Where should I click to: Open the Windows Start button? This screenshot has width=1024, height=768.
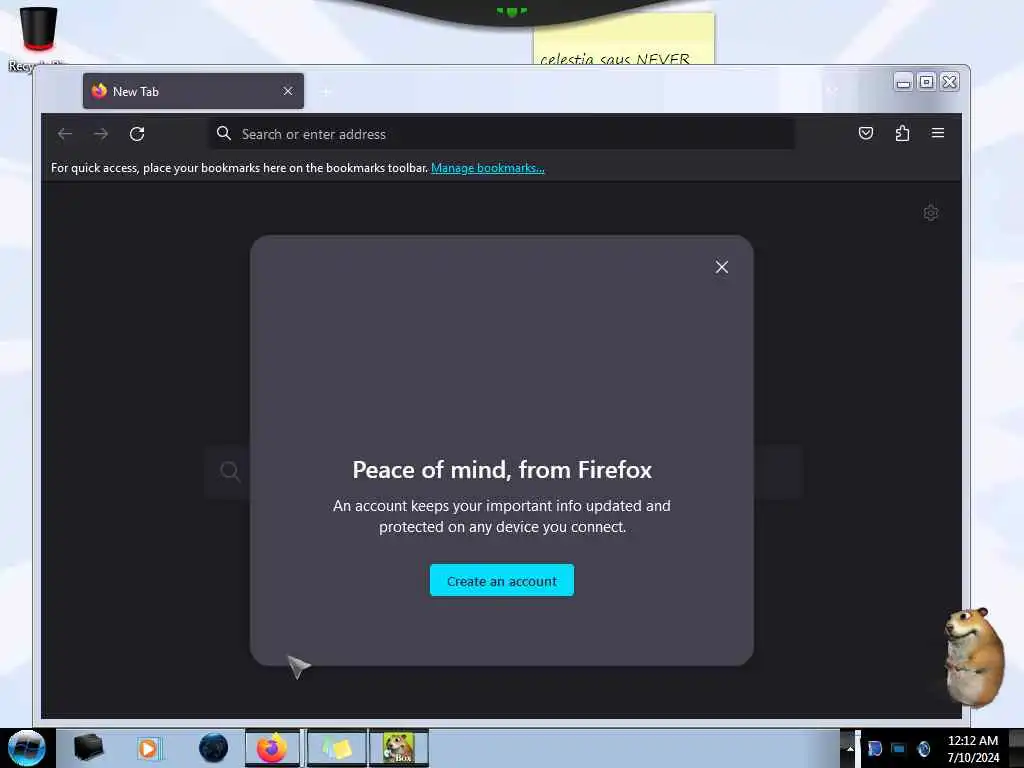(x=27, y=748)
